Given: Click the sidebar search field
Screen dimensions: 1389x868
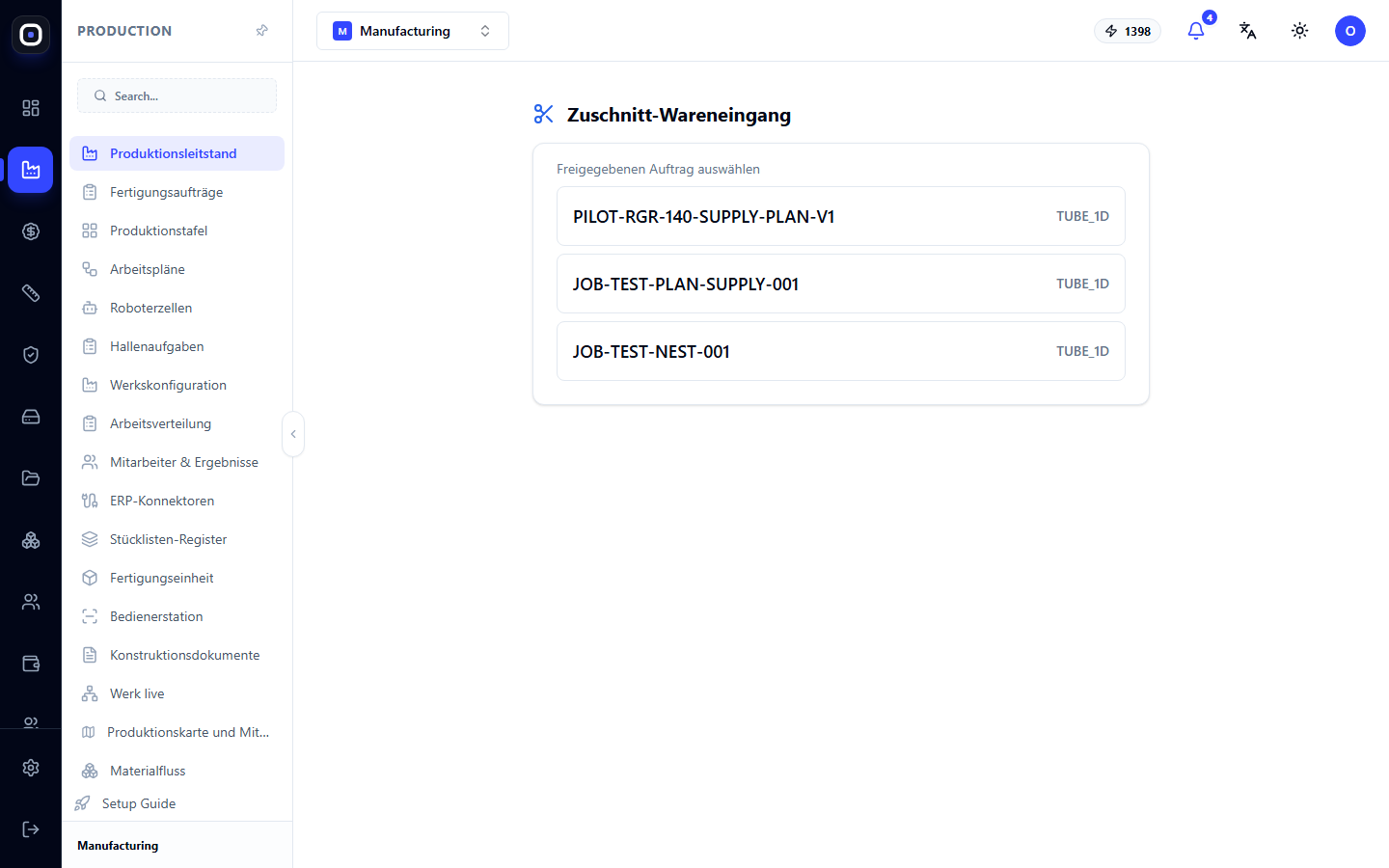Looking at the screenshot, I should [177, 95].
